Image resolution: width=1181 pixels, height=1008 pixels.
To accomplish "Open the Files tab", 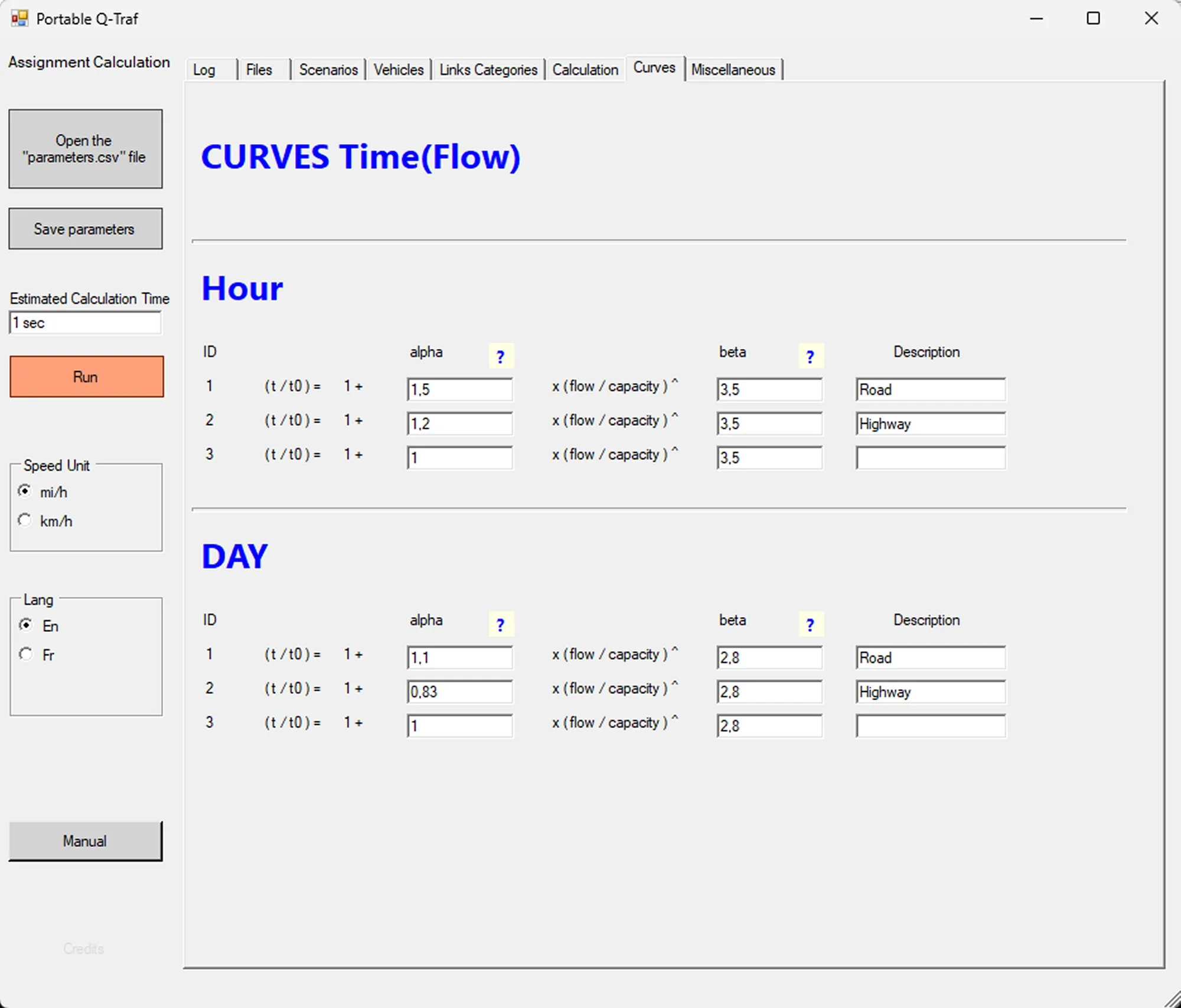I will click(259, 69).
